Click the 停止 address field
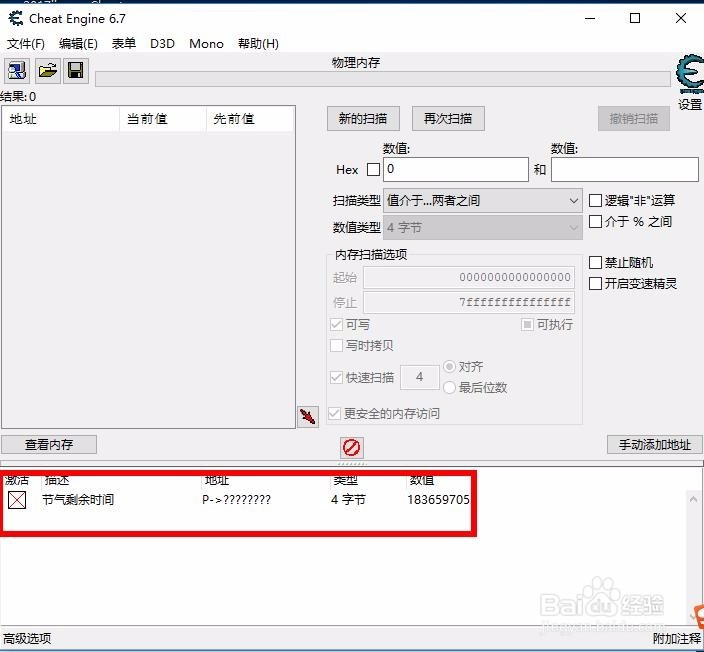This screenshot has width=704, height=652. point(469,302)
